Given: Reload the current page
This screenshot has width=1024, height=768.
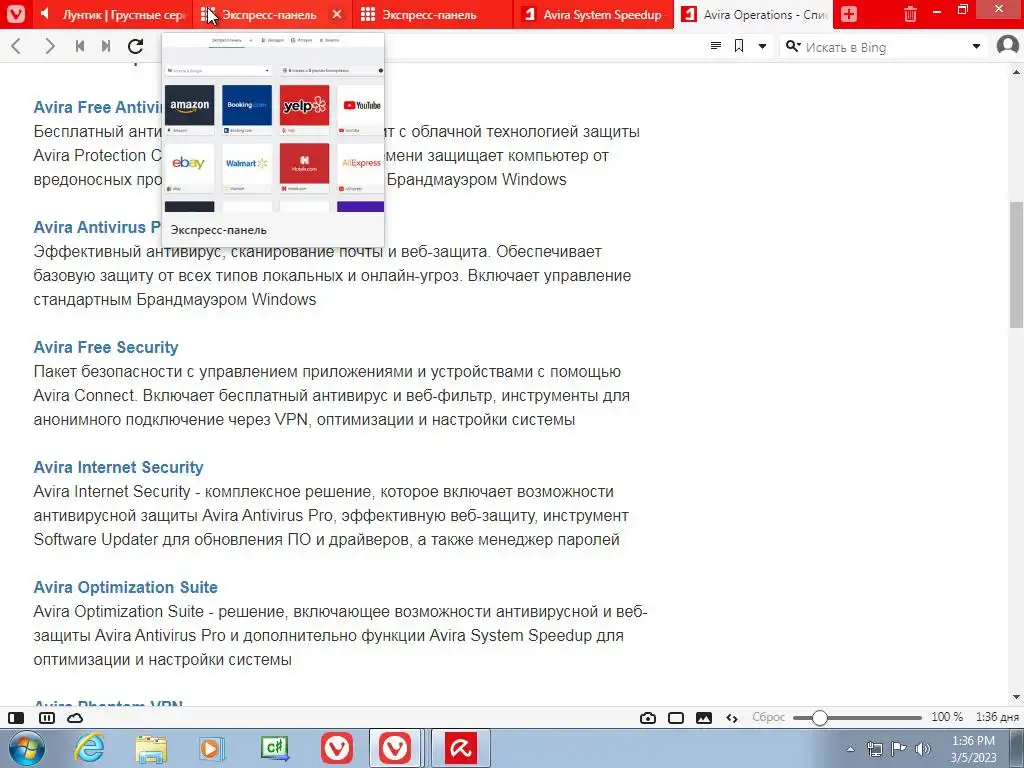Looking at the screenshot, I should (135, 46).
